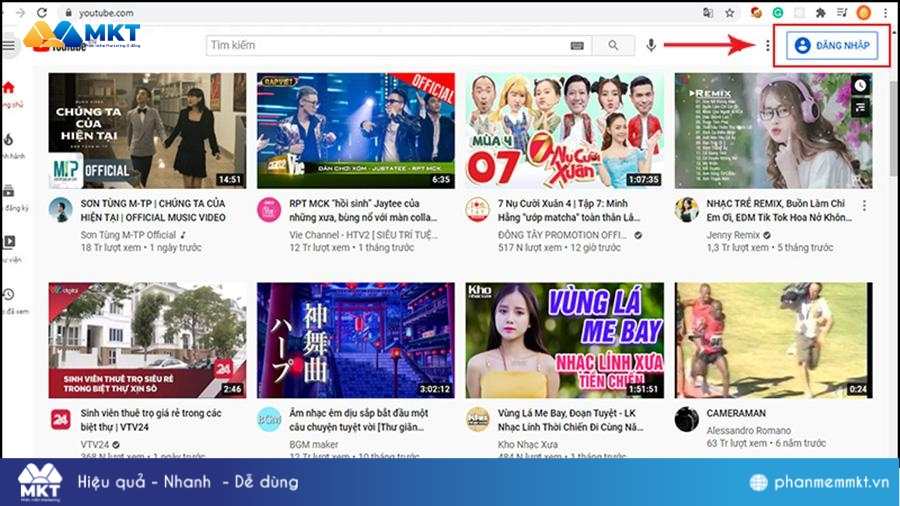Open the browser extensions puzzle icon
This screenshot has width=900, height=506.
click(821, 13)
